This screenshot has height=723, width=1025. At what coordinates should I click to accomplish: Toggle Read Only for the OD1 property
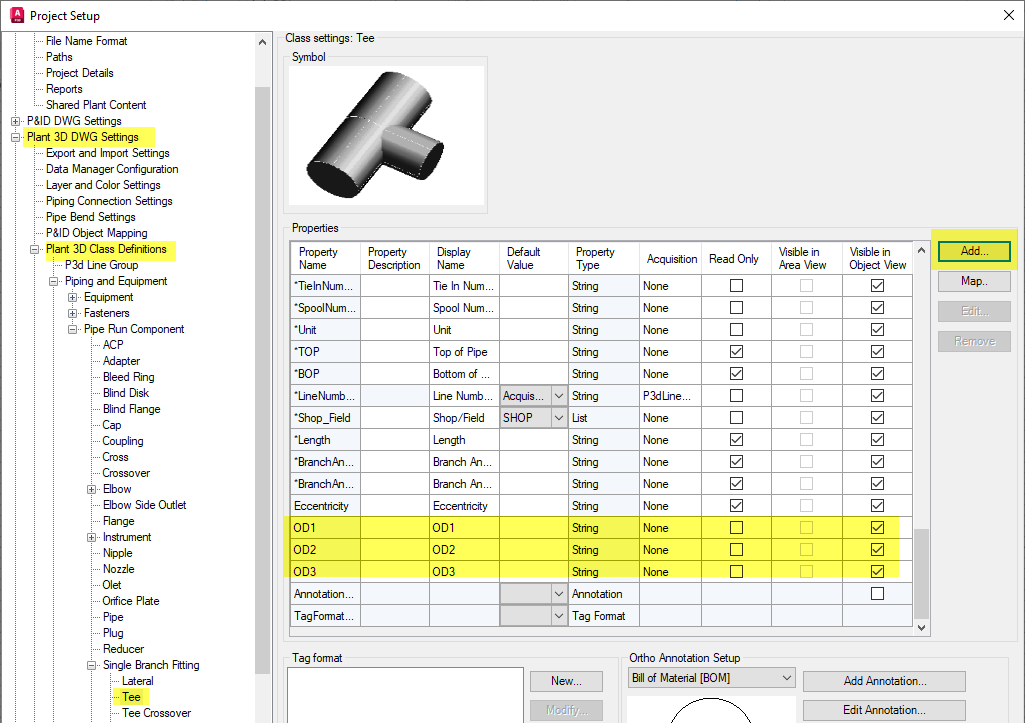click(736, 527)
